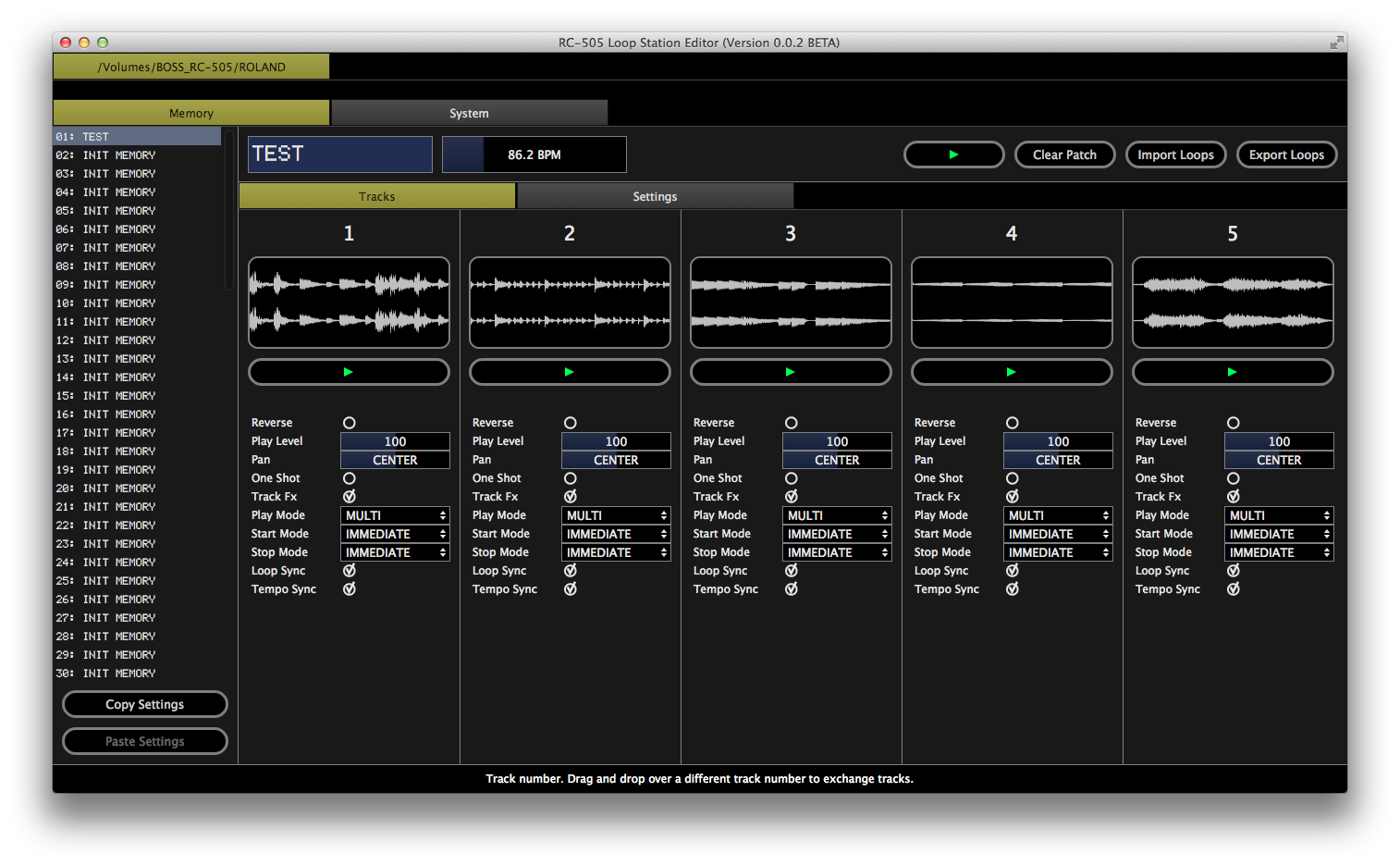The width and height of the screenshot is (1400, 866).
Task: Play track 2 loop
Action: point(570,372)
